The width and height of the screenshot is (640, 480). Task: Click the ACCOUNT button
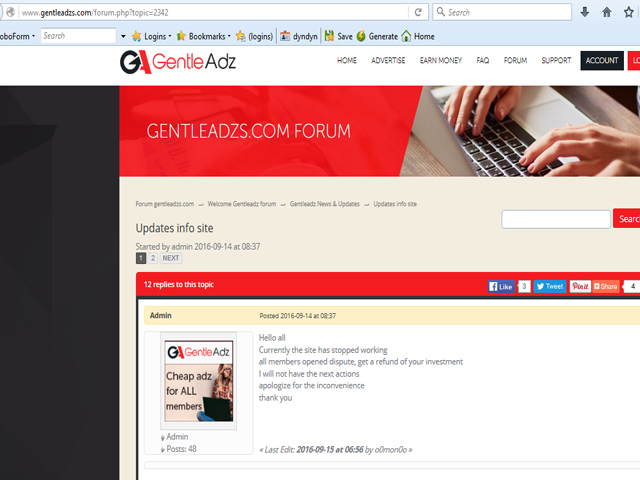pyautogui.click(x=602, y=61)
